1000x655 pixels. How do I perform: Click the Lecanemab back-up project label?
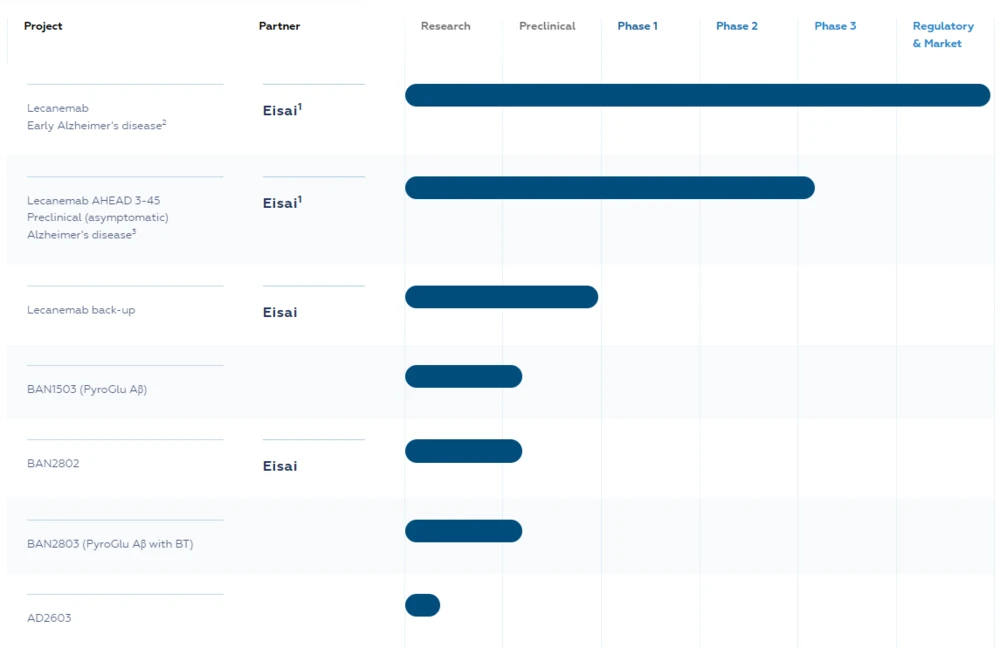click(81, 310)
